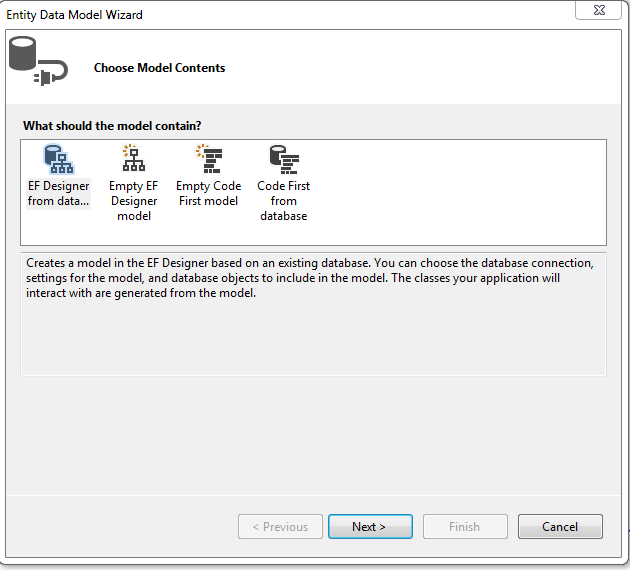This screenshot has width=630, height=570.
Task: Click the 'Empty EF Designer model' label
Action: [134, 201]
